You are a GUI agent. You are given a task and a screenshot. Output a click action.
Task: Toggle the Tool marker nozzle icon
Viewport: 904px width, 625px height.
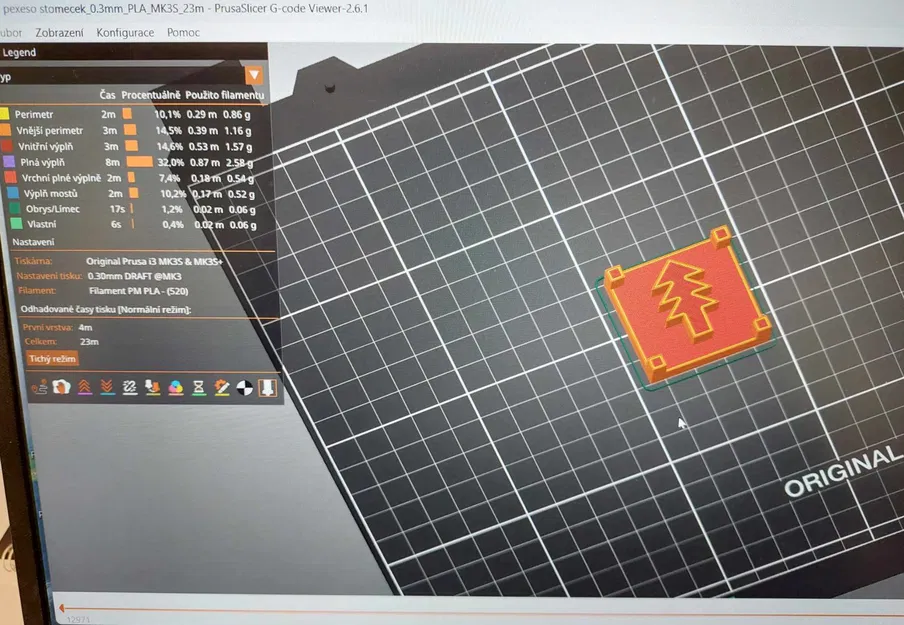267,387
